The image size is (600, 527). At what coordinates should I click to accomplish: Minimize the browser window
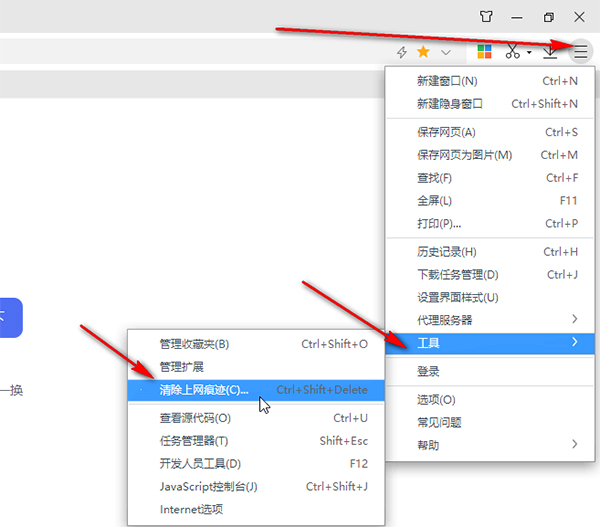[517, 17]
